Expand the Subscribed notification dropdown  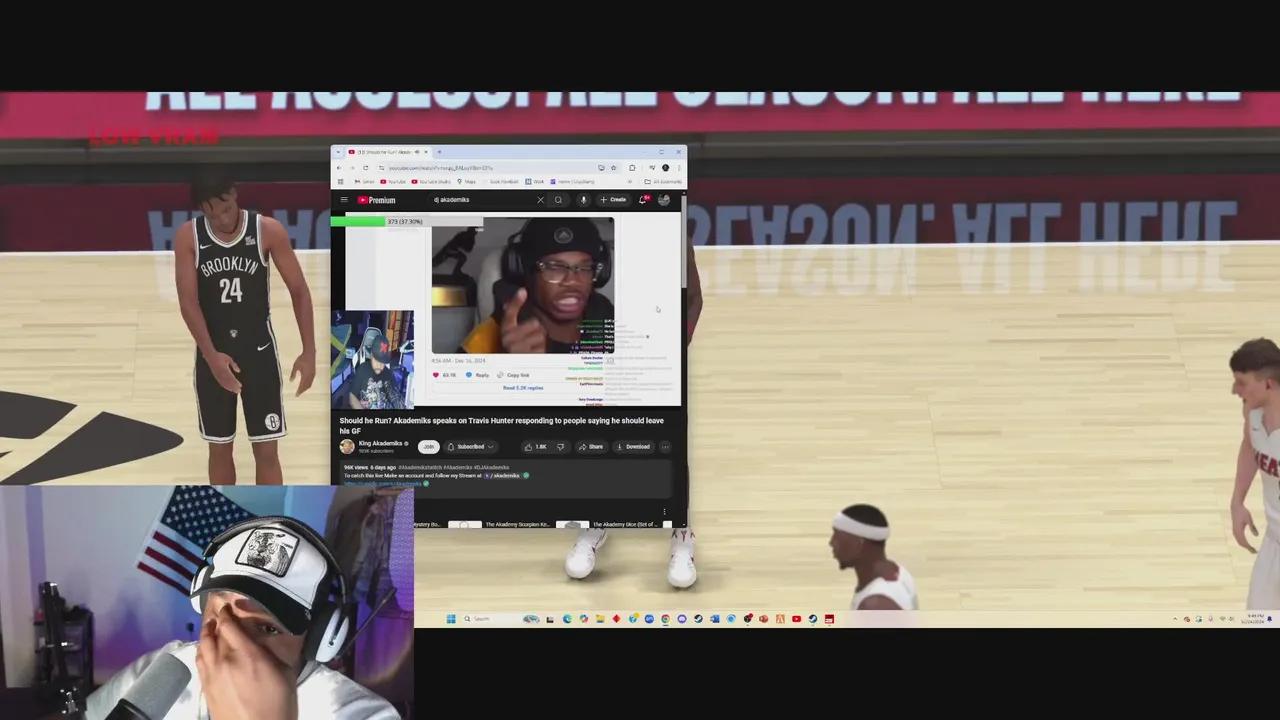pos(471,447)
